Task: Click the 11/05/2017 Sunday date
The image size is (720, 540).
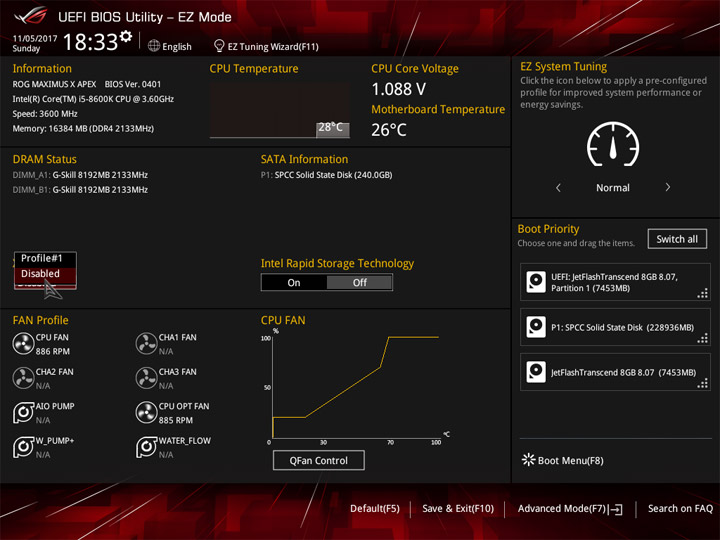Action: click(x=35, y=43)
